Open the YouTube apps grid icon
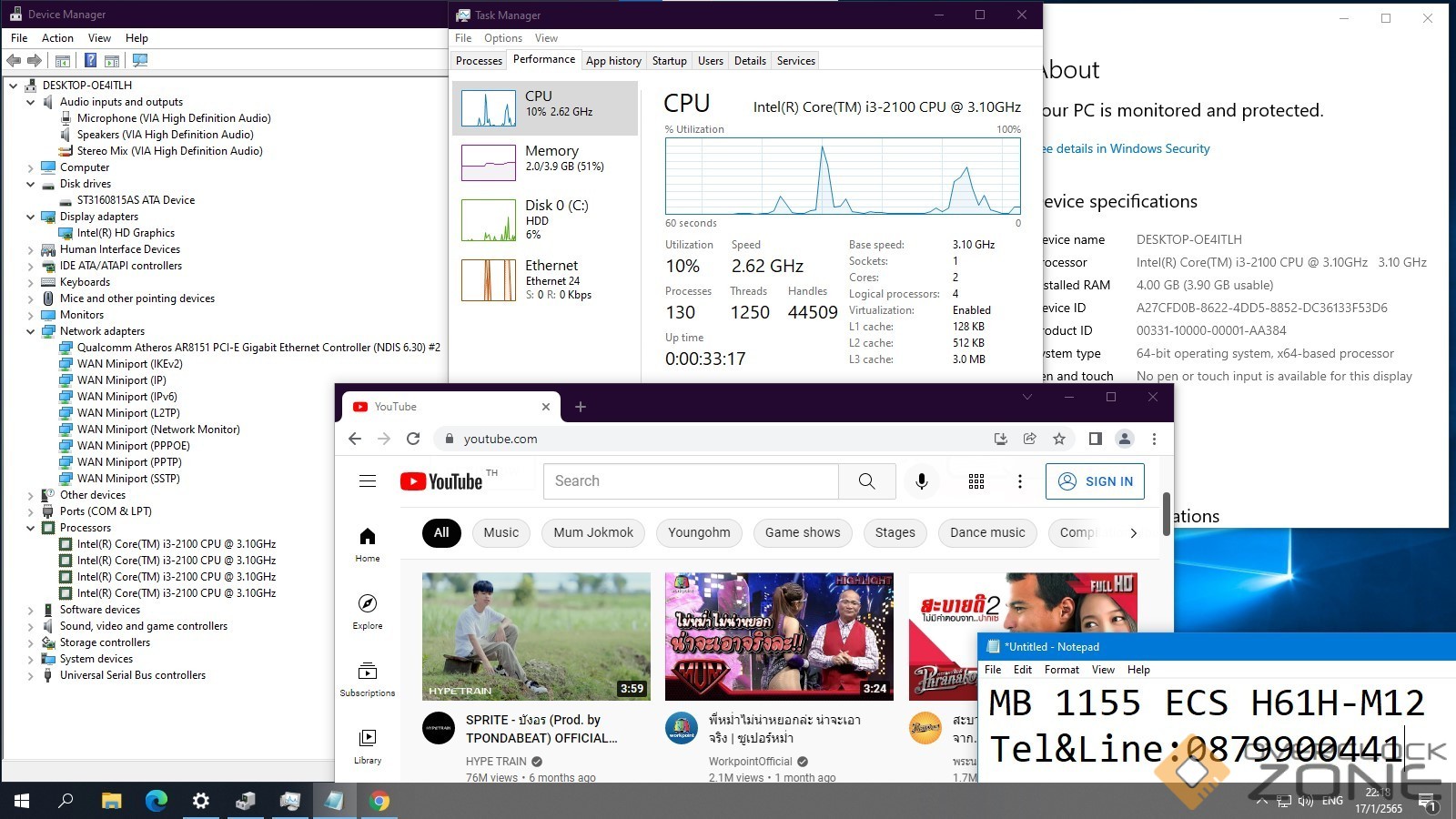The height and width of the screenshot is (819, 1456). [x=976, y=481]
